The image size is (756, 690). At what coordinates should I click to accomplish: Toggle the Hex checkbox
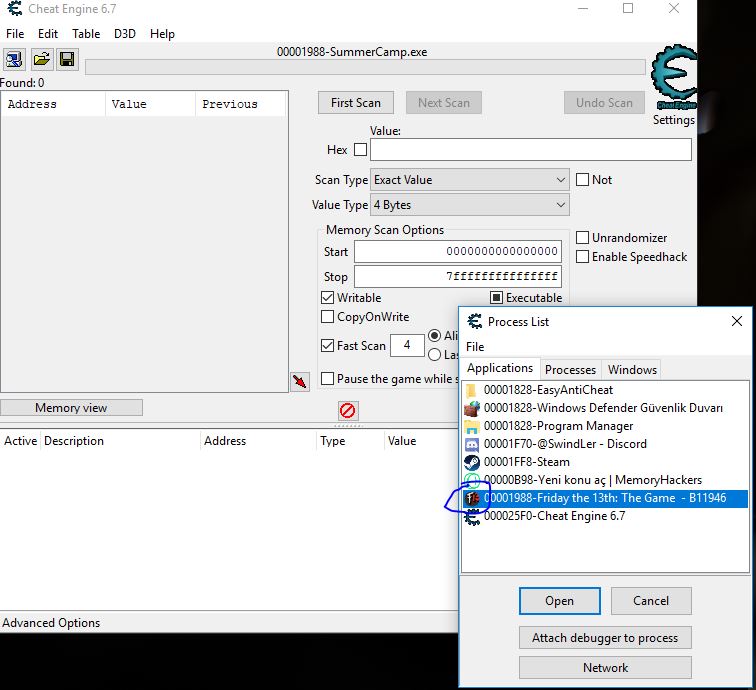(x=360, y=149)
